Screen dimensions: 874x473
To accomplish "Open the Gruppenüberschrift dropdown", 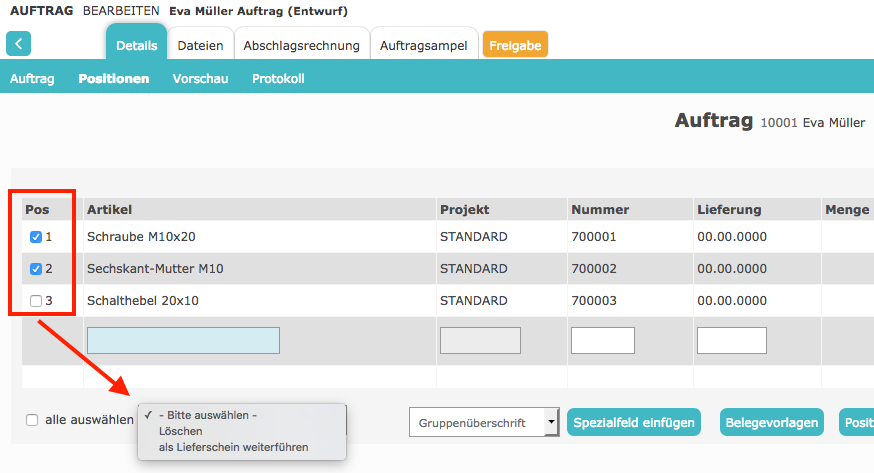I will [x=484, y=423].
